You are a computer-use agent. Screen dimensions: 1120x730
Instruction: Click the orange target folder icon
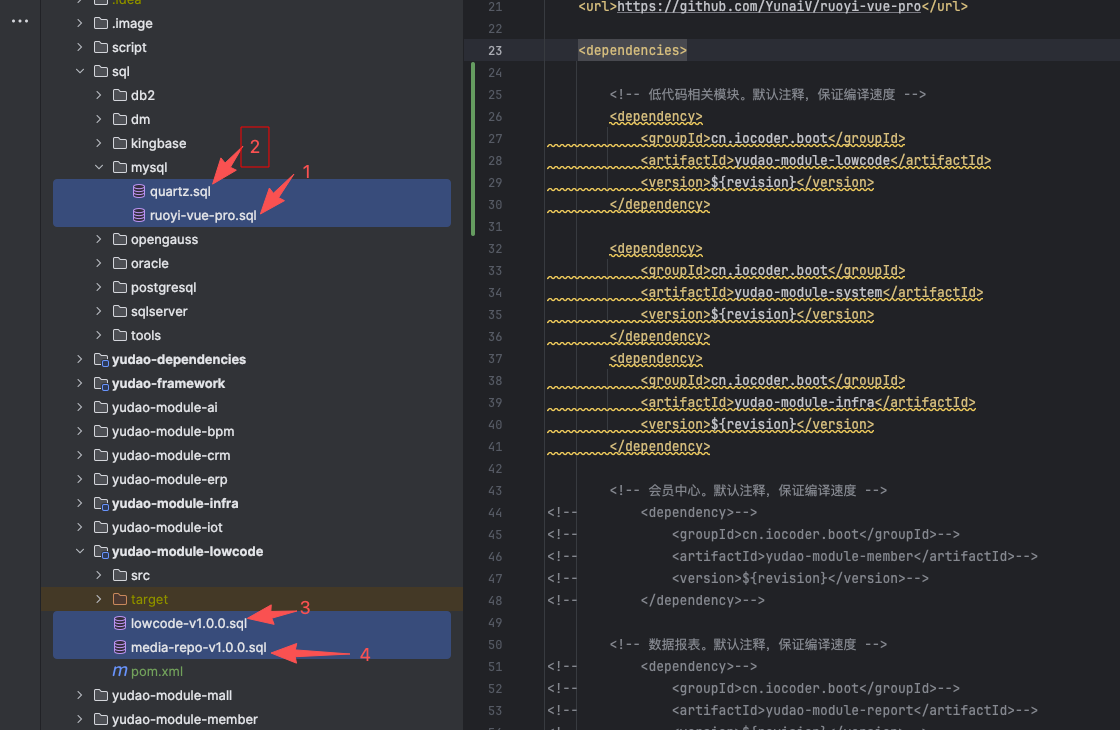pyautogui.click(x=120, y=599)
